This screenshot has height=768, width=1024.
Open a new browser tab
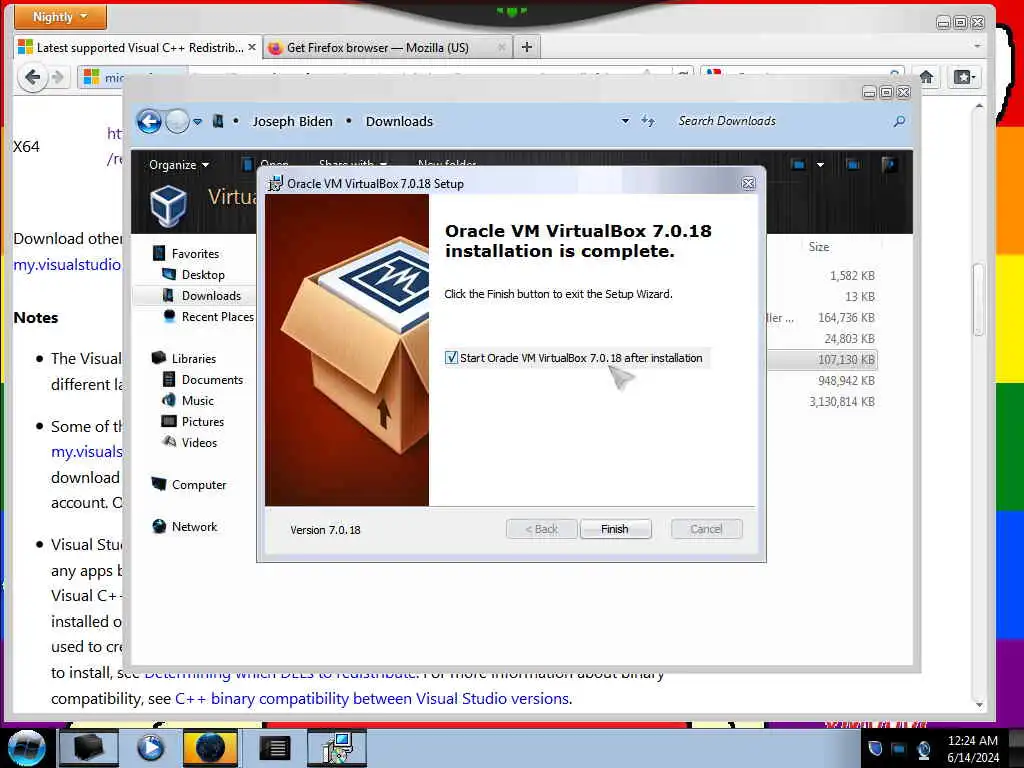pos(527,47)
